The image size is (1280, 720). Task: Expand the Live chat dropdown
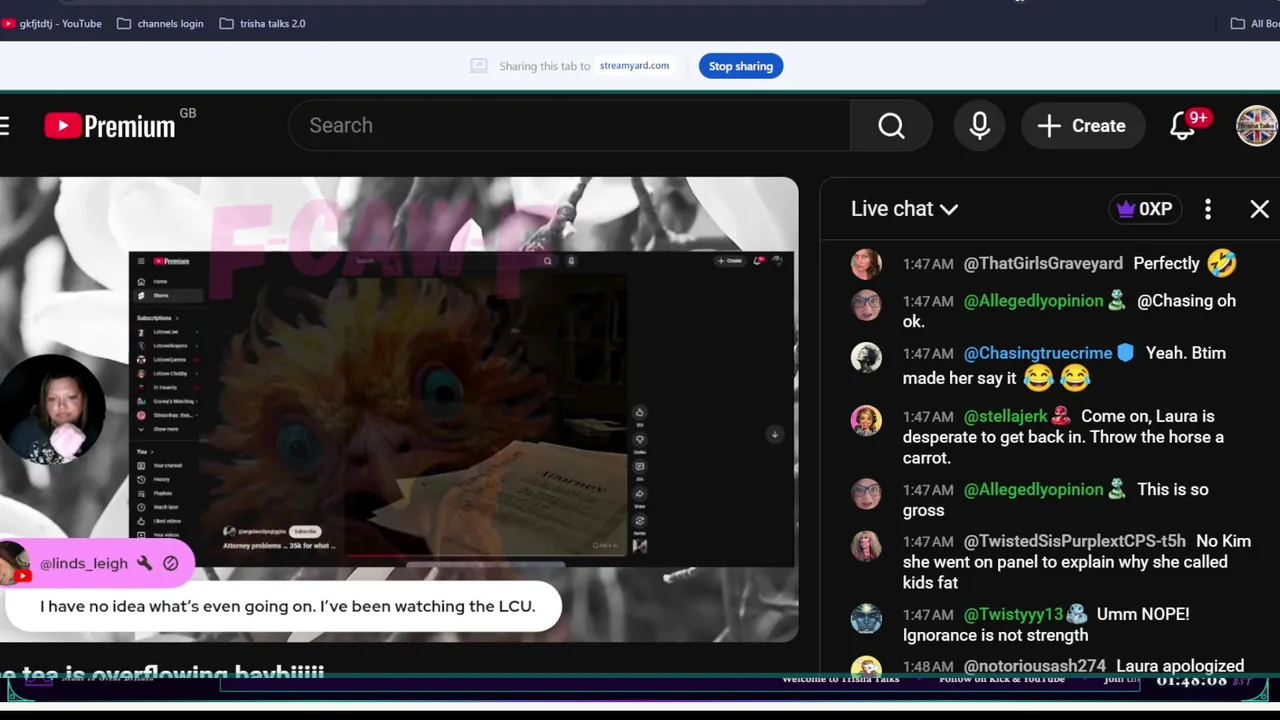[x=904, y=209]
